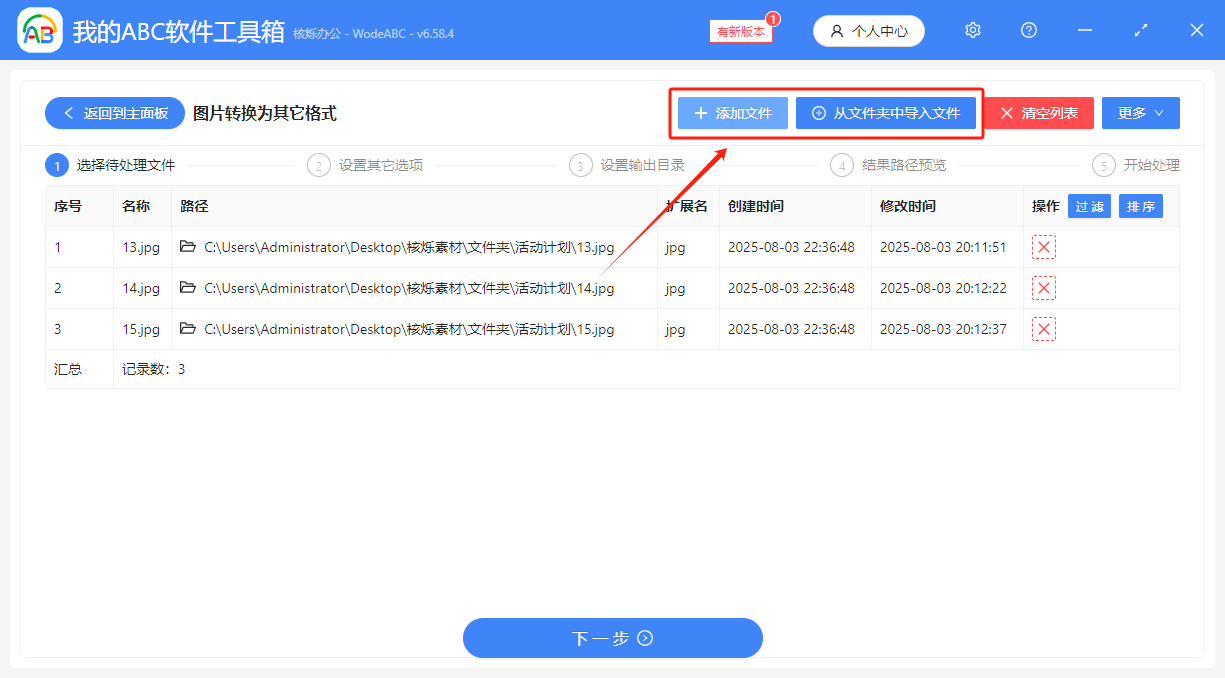Open the settings gear icon

[x=972, y=30]
